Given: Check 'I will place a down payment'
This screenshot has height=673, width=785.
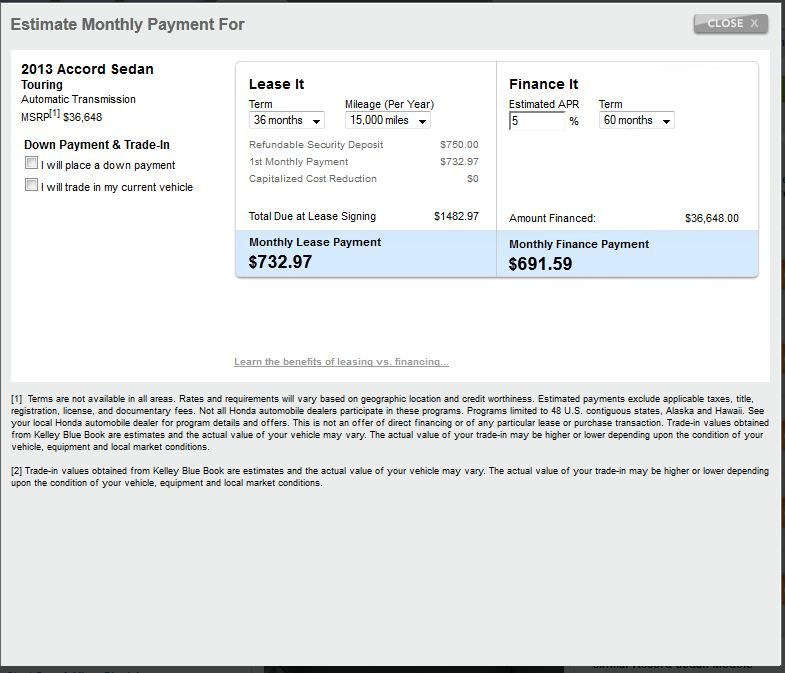Looking at the screenshot, I should point(31,163).
